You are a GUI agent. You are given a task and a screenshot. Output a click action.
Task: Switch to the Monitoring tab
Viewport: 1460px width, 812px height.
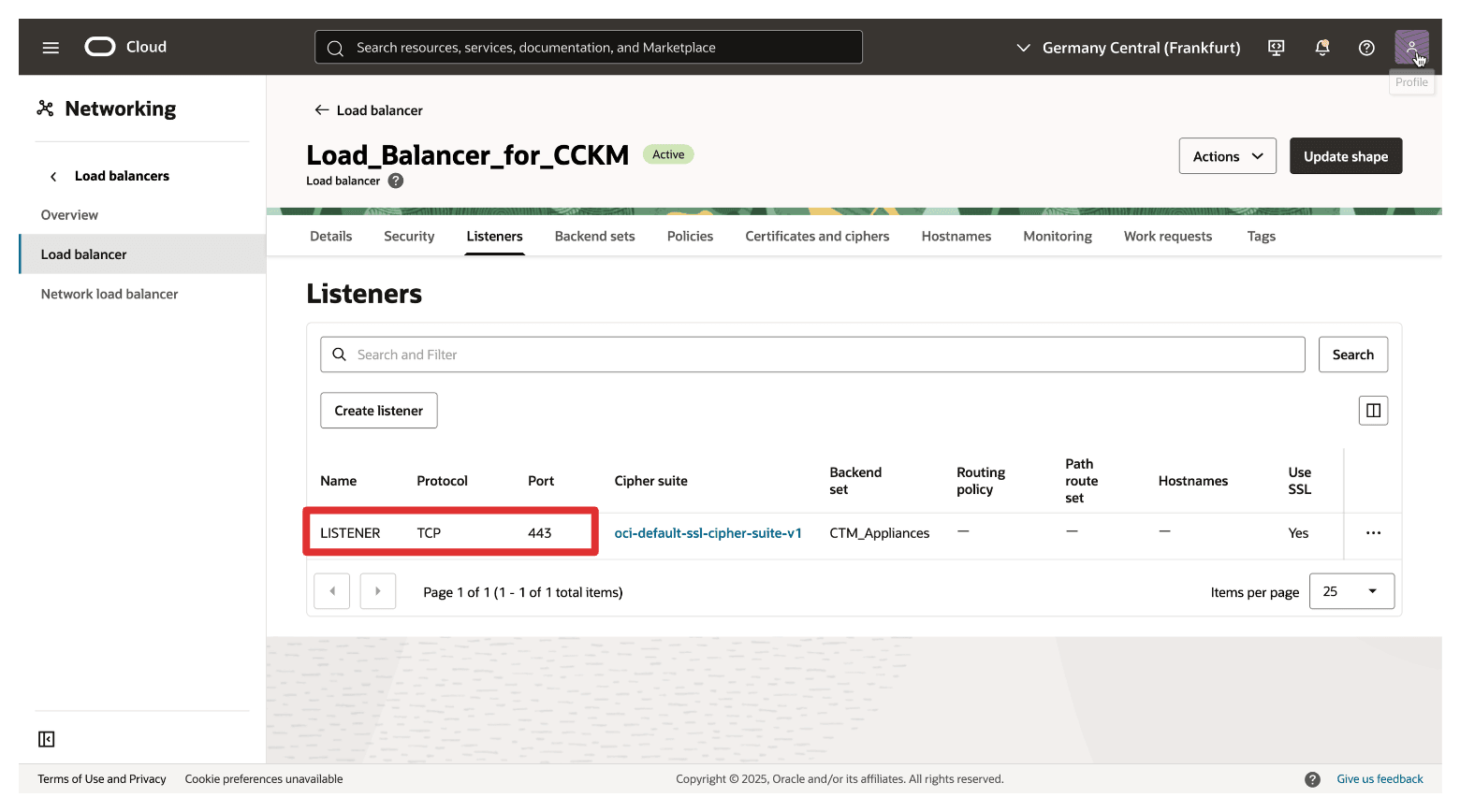(x=1058, y=236)
